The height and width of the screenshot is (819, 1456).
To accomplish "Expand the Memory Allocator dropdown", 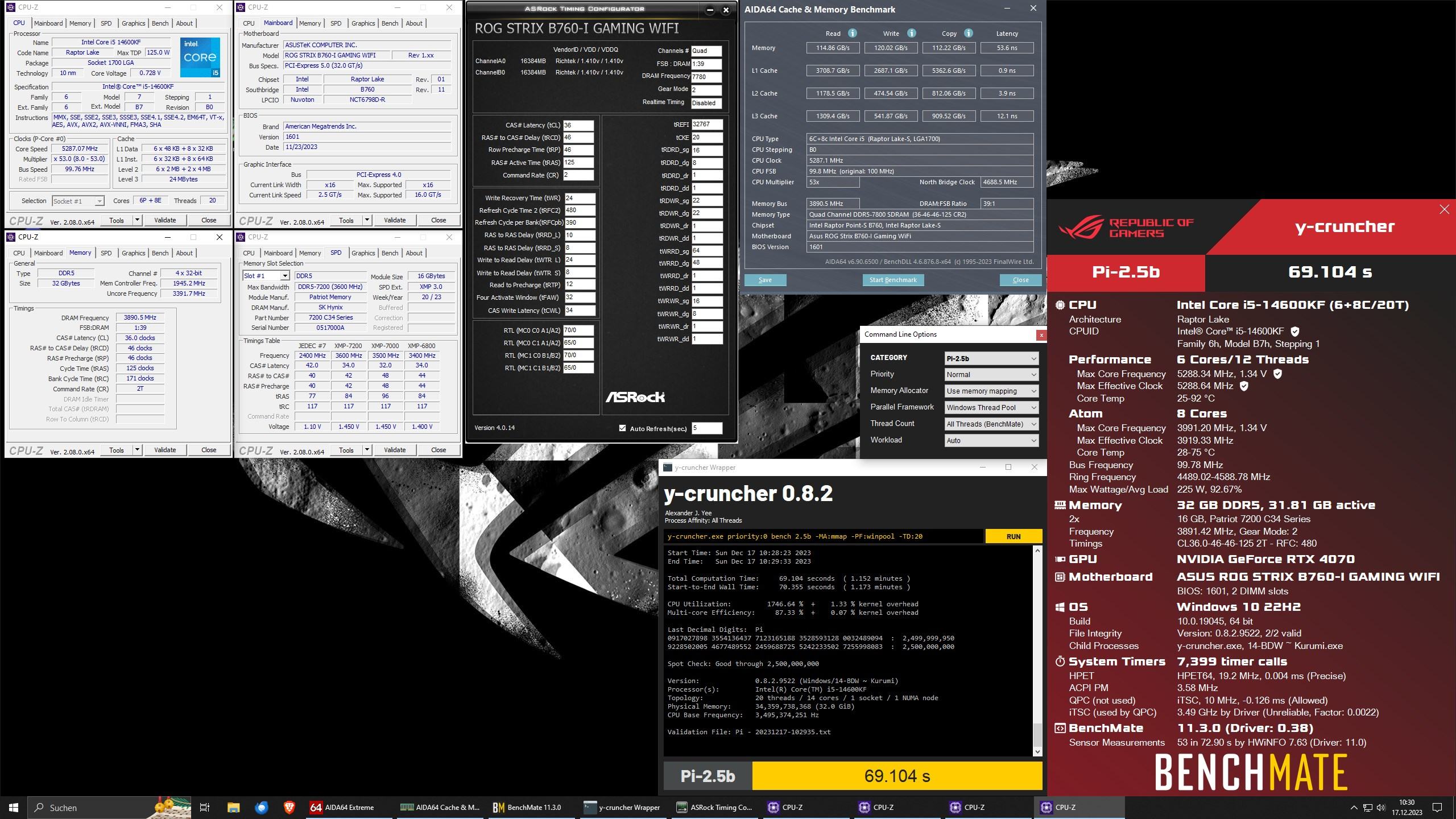I will coord(991,391).
